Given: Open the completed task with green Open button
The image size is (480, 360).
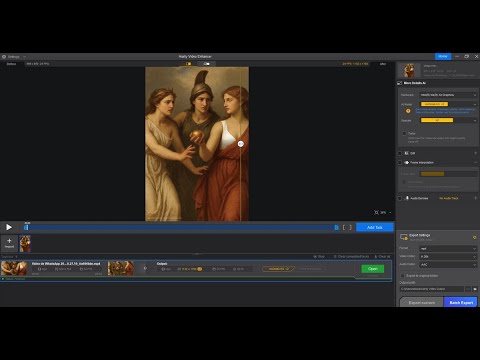Looking at the screenshot, I should click(373, 269).
